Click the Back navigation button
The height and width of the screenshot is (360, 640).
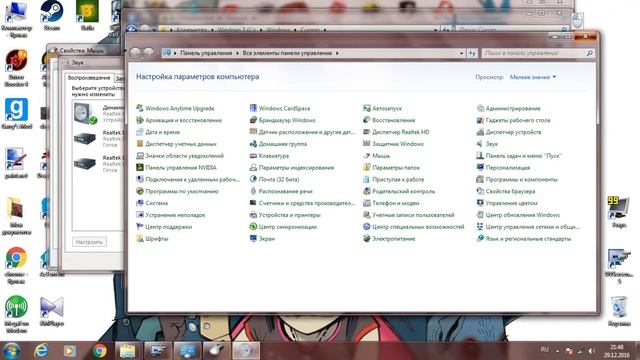[x=136, y=53]
